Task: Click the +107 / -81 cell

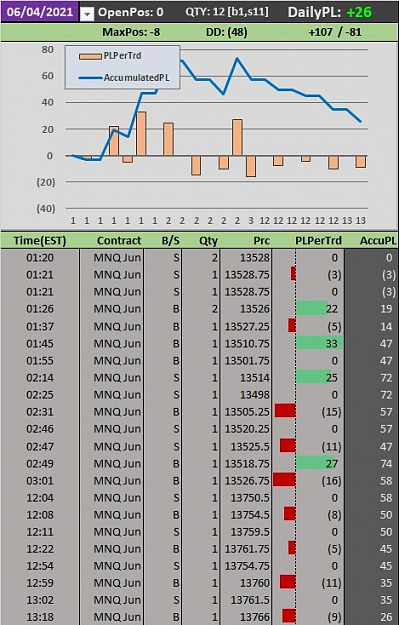Action: (x=335, y=32)
